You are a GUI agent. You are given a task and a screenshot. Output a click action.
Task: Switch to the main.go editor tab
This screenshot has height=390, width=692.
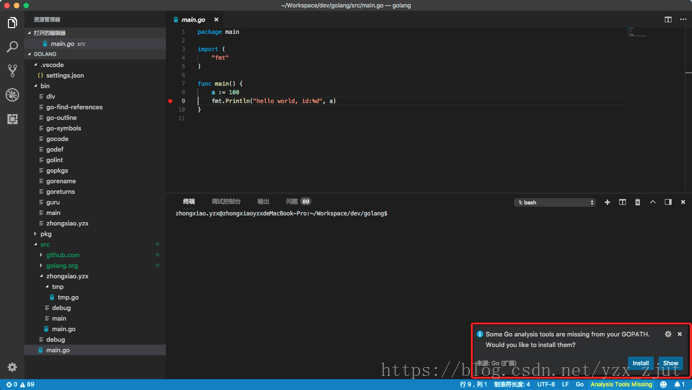coord(193,19)
